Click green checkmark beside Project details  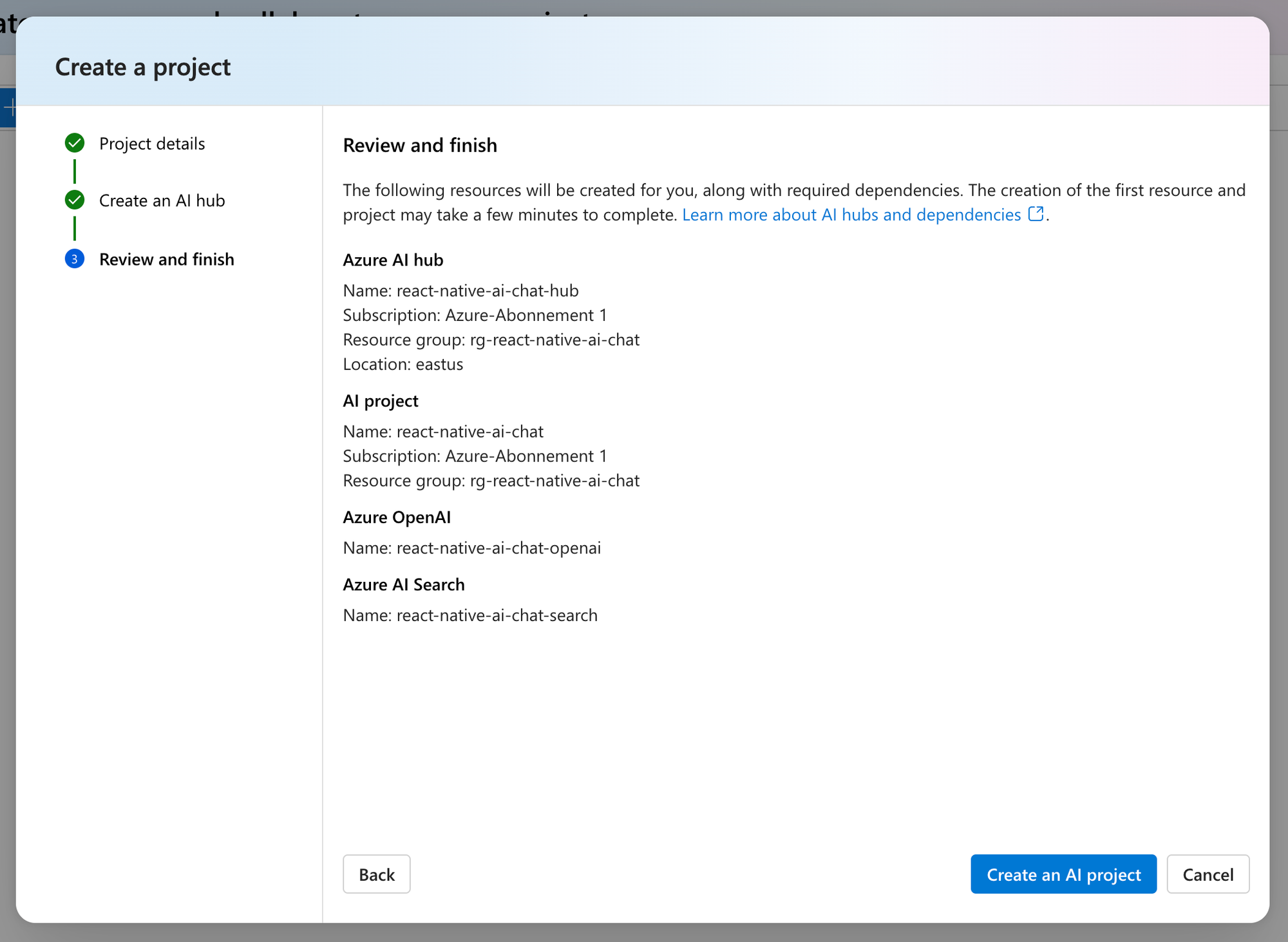click(x=75, y=143)
